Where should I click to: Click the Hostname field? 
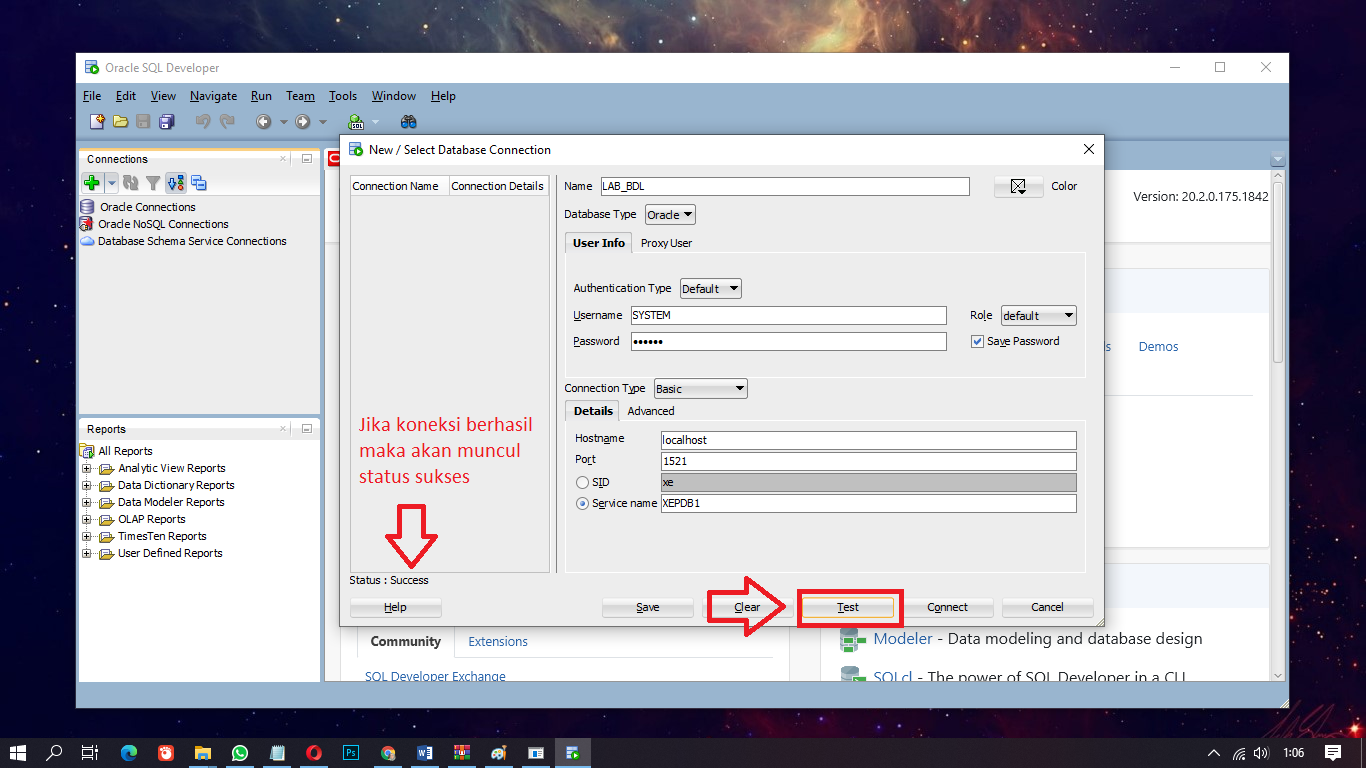(869, 440)
